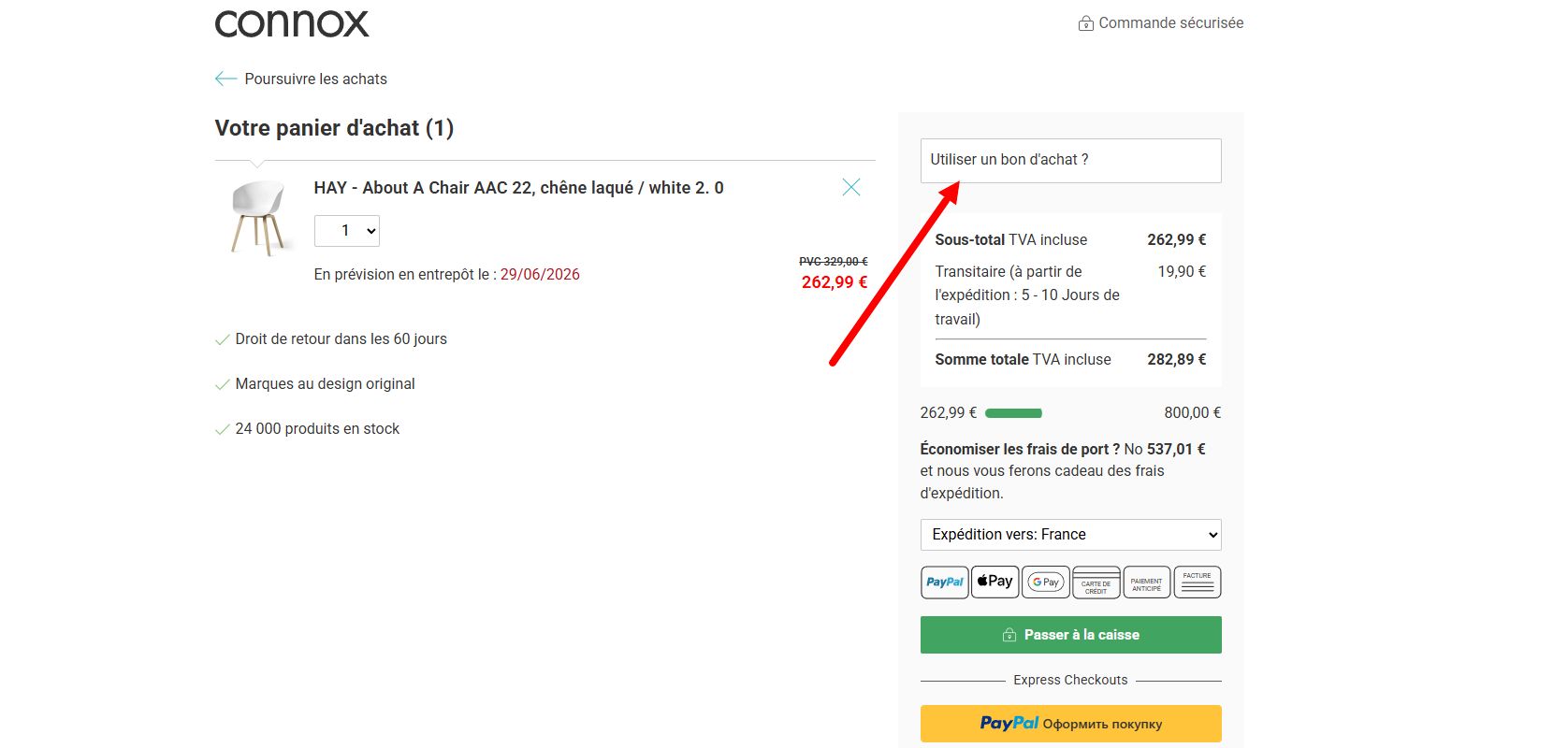Click the Votre panier d'achat (1) heading

tap(334, 128)
